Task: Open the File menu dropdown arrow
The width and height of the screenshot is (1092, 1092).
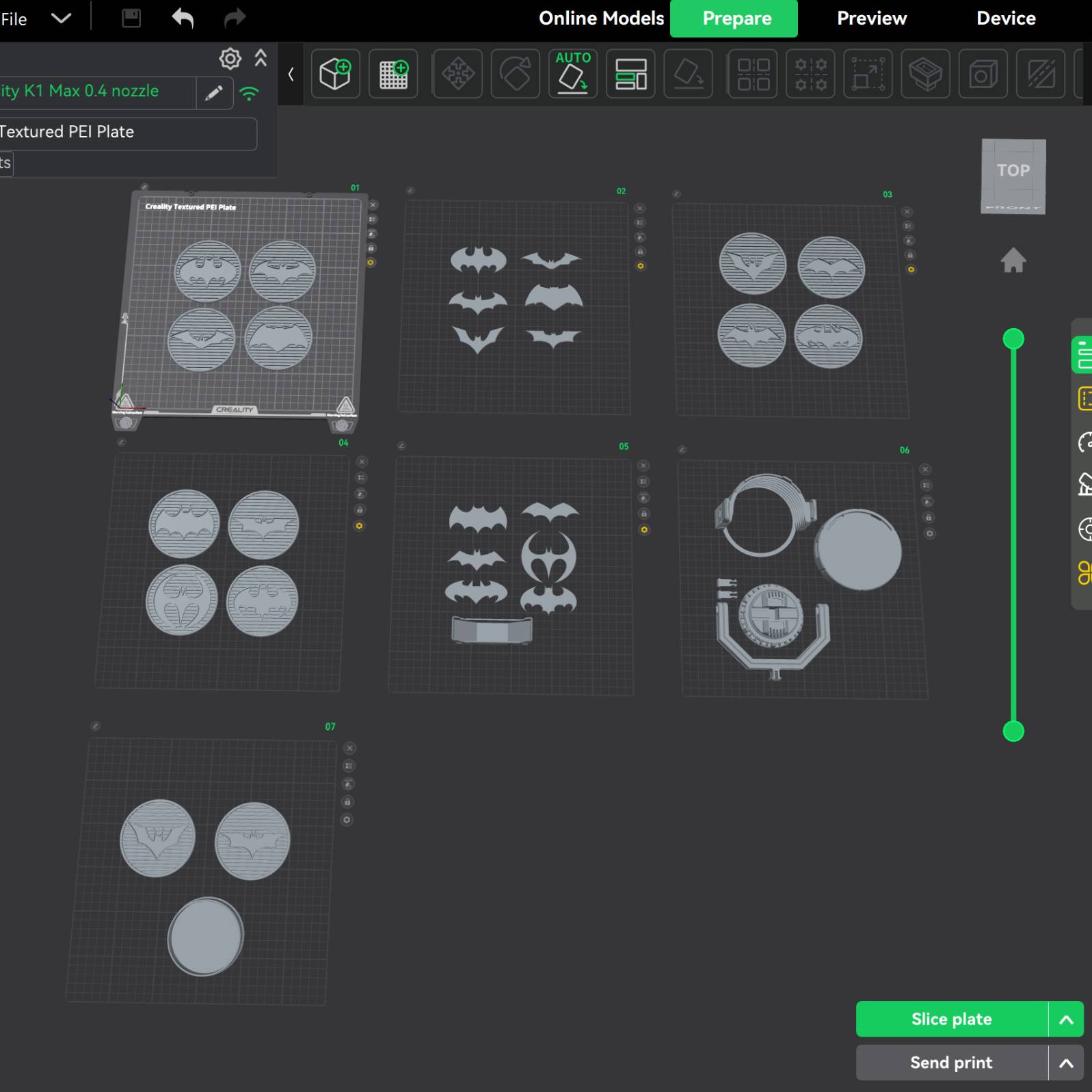Action: point(62,18)
